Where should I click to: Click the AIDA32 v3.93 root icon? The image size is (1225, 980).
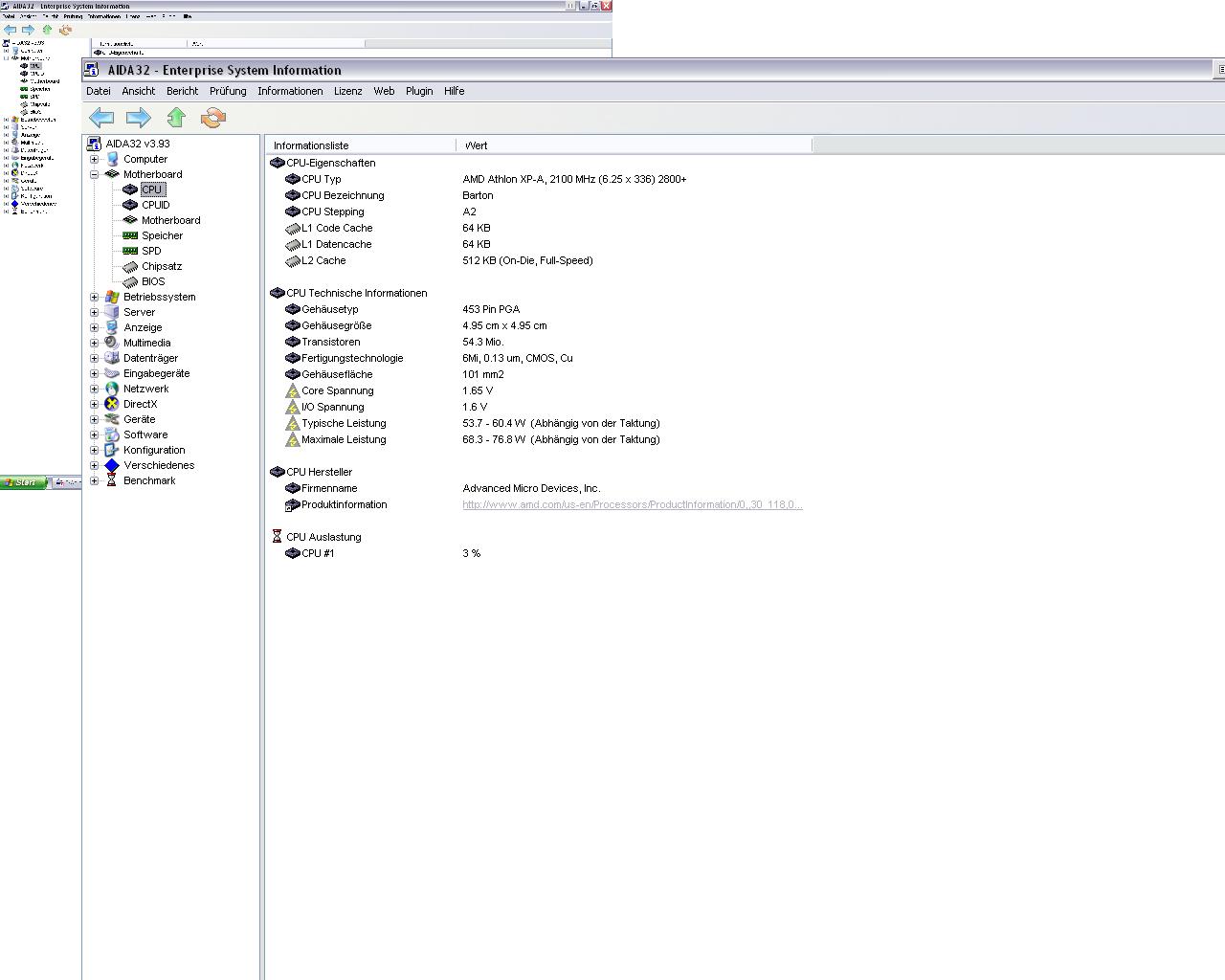[94, 144]
